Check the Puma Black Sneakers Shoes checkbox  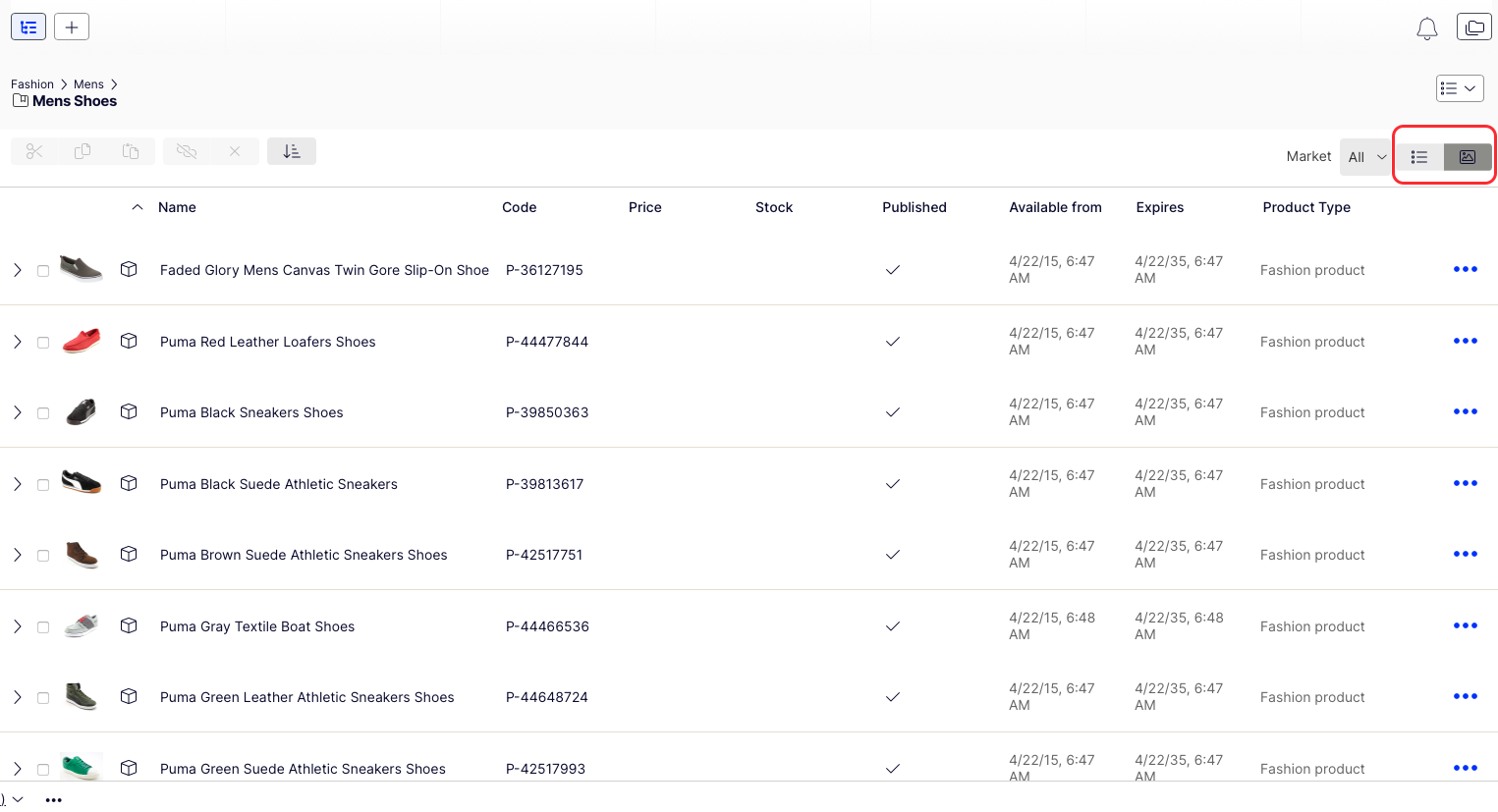(x=43, y=413)
